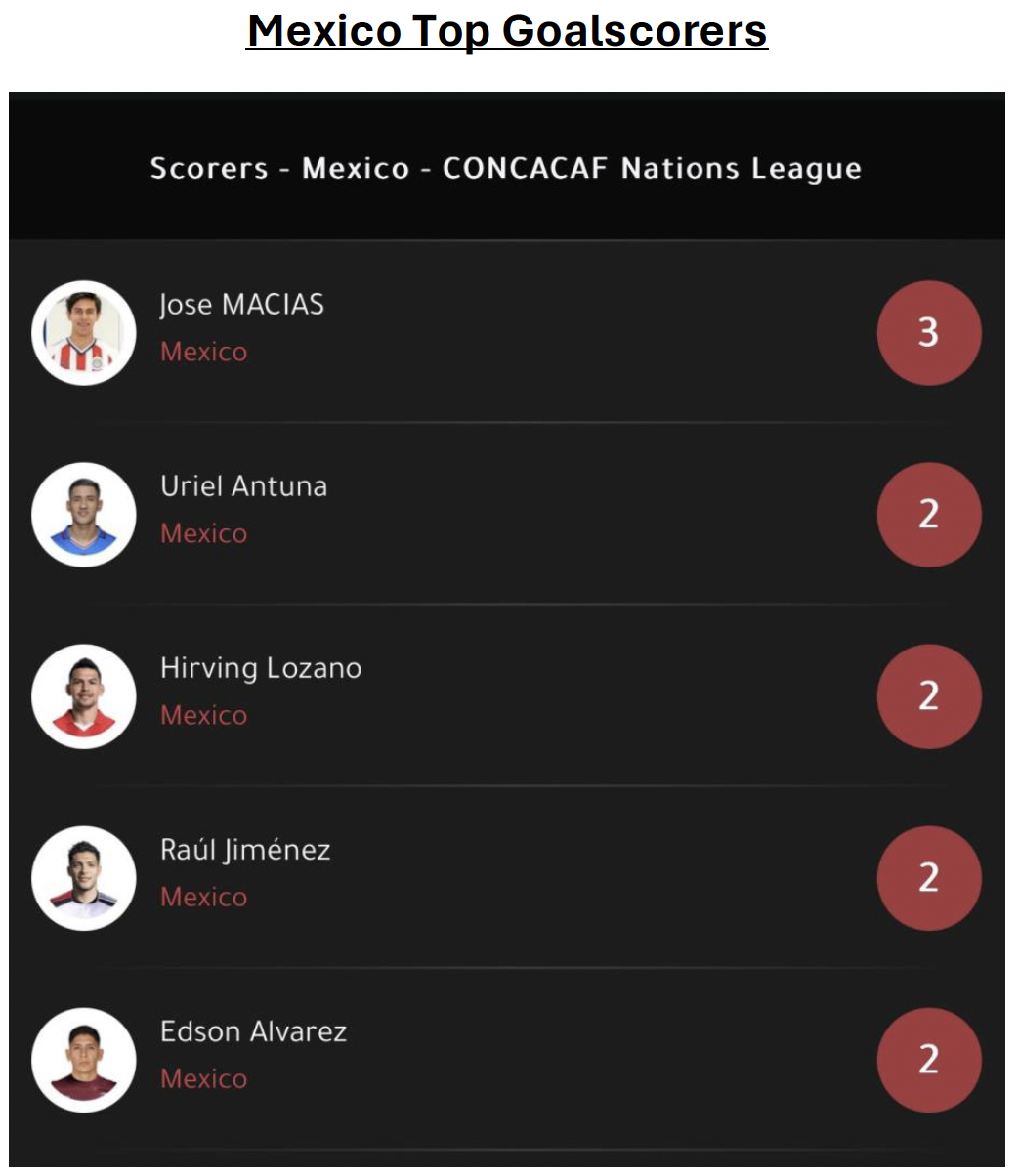
Task: Click goal count circle next to Hirving Lozano
Action: tap(929, 696)
